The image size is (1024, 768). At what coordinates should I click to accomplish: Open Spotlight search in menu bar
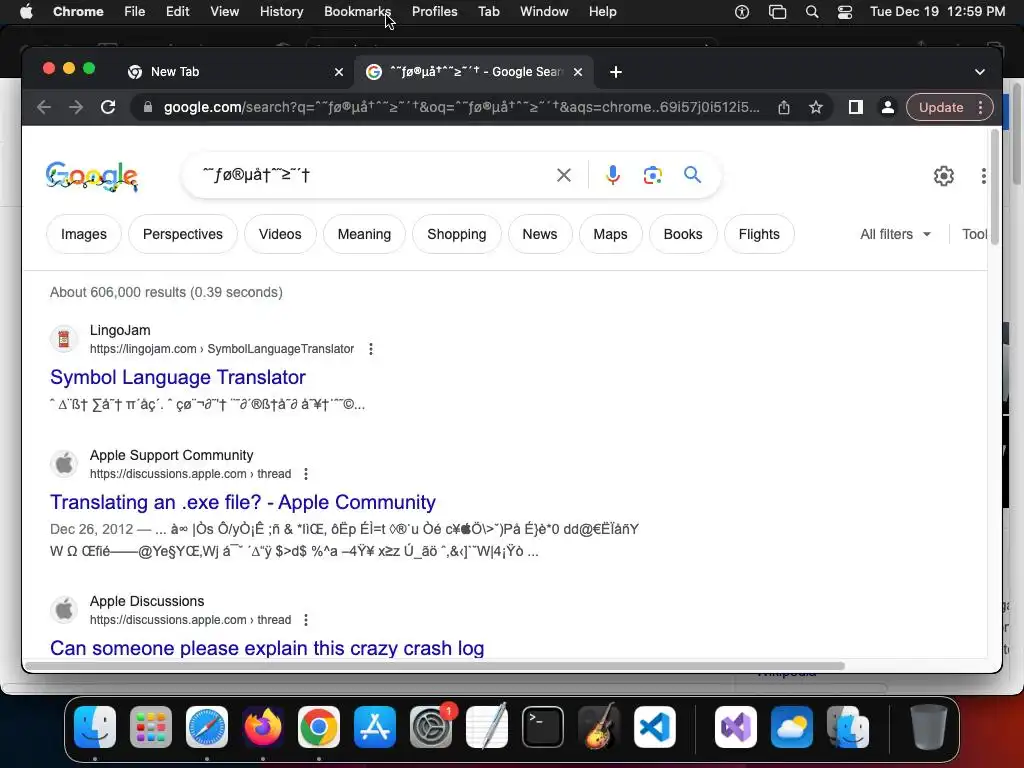[x=812, y=12]
